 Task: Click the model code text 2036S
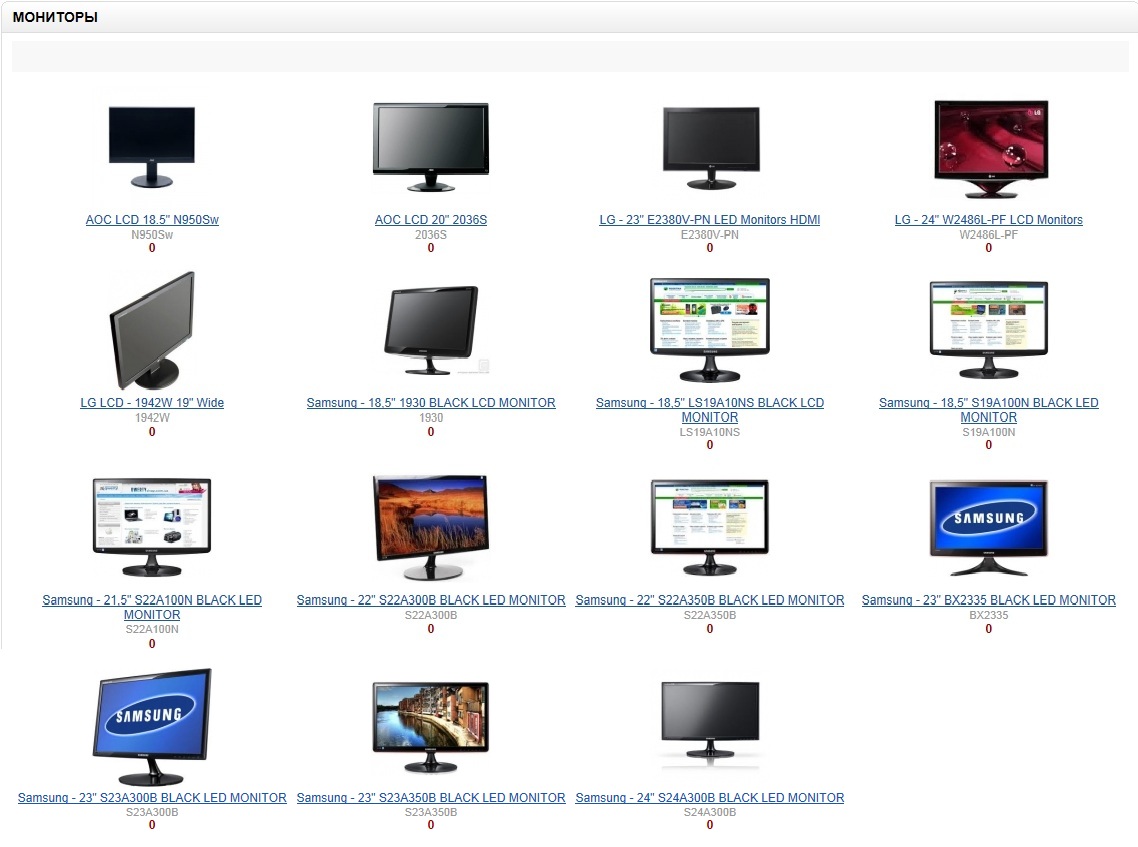coord(430,235)
